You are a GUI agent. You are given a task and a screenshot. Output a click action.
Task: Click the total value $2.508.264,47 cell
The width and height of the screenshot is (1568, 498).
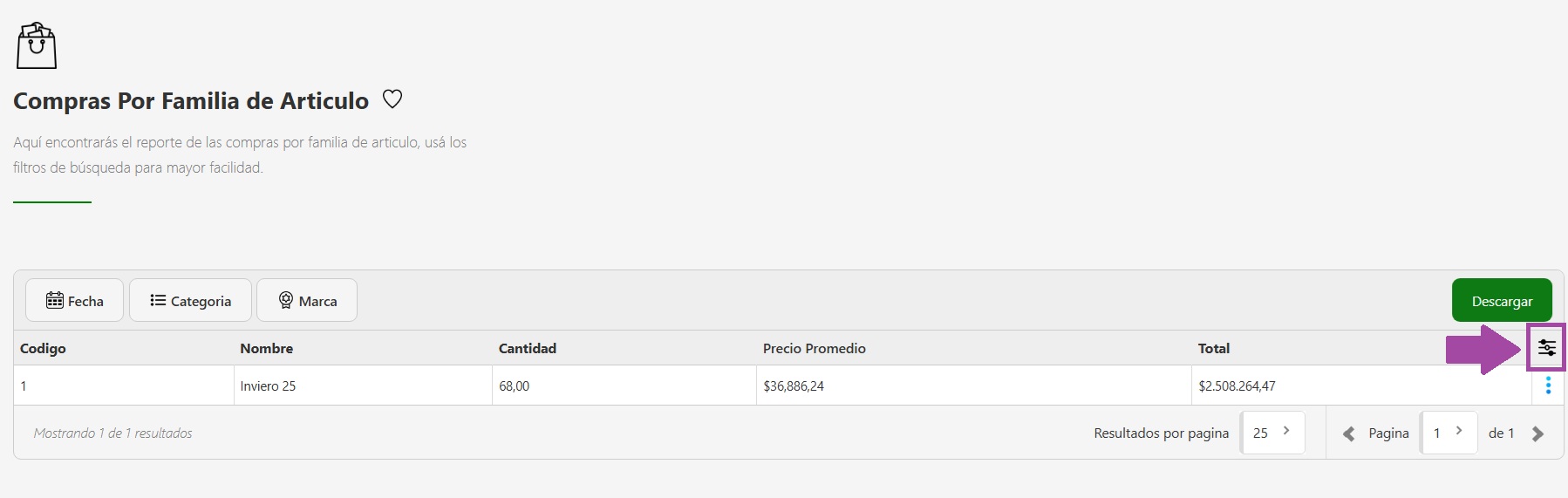pyautogui.click(x=1236, y=385)
